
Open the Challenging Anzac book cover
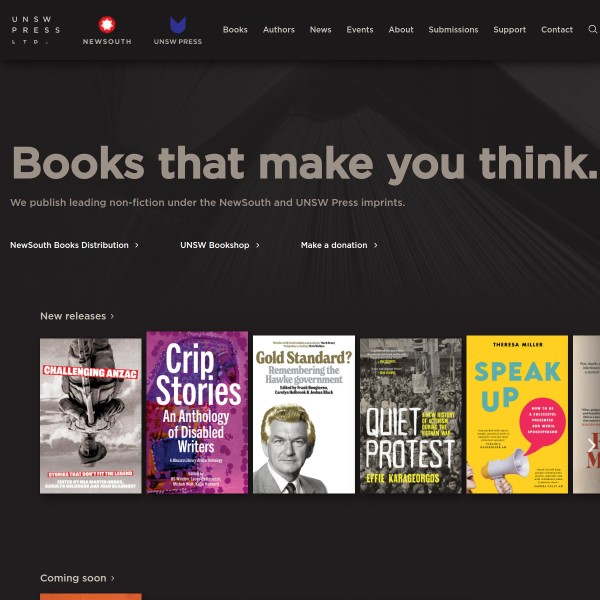[x=91, y=416]
